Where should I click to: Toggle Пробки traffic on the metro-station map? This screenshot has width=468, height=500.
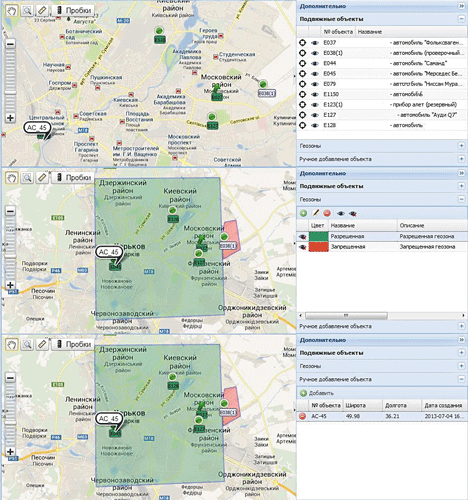[x=73, y=11]
